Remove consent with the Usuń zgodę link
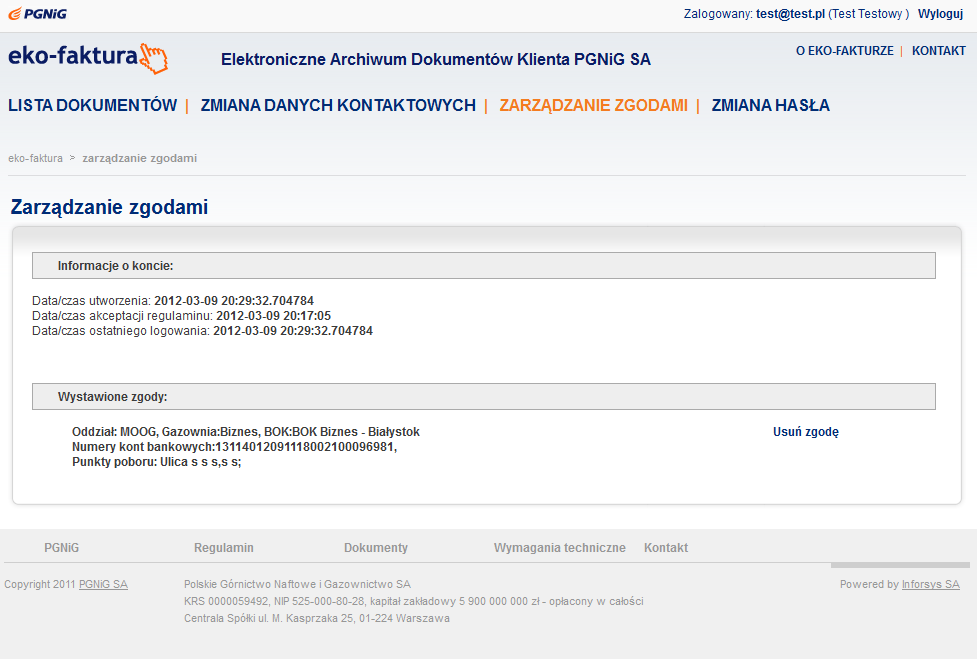This screenshot has height=671, width=977. pyautogui.click(x=806, y=432)
